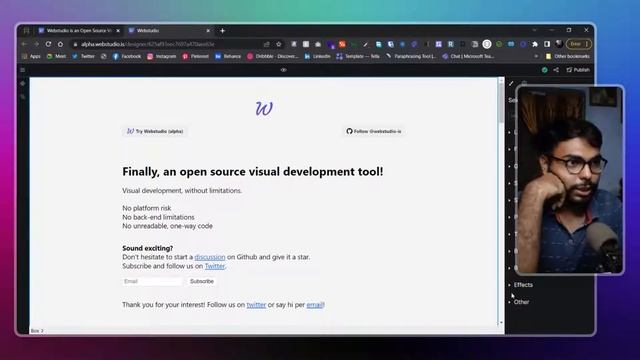
Task: Open the Template bookmark
Action: coord(358,56)
